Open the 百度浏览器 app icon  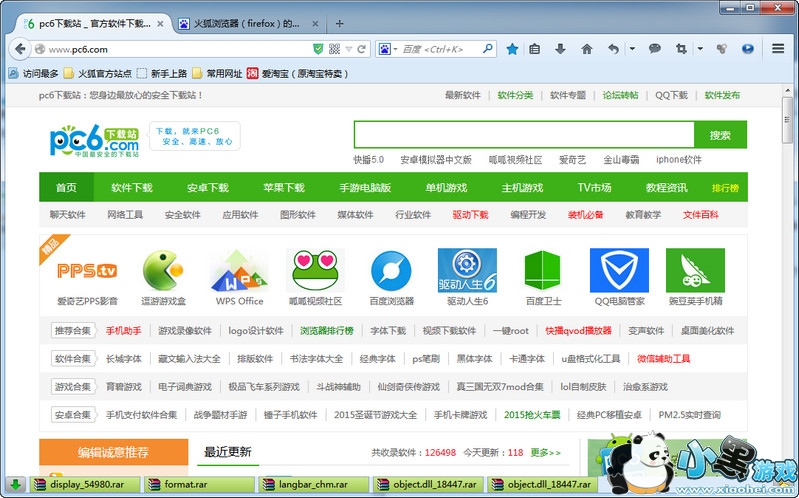[391, 271]
